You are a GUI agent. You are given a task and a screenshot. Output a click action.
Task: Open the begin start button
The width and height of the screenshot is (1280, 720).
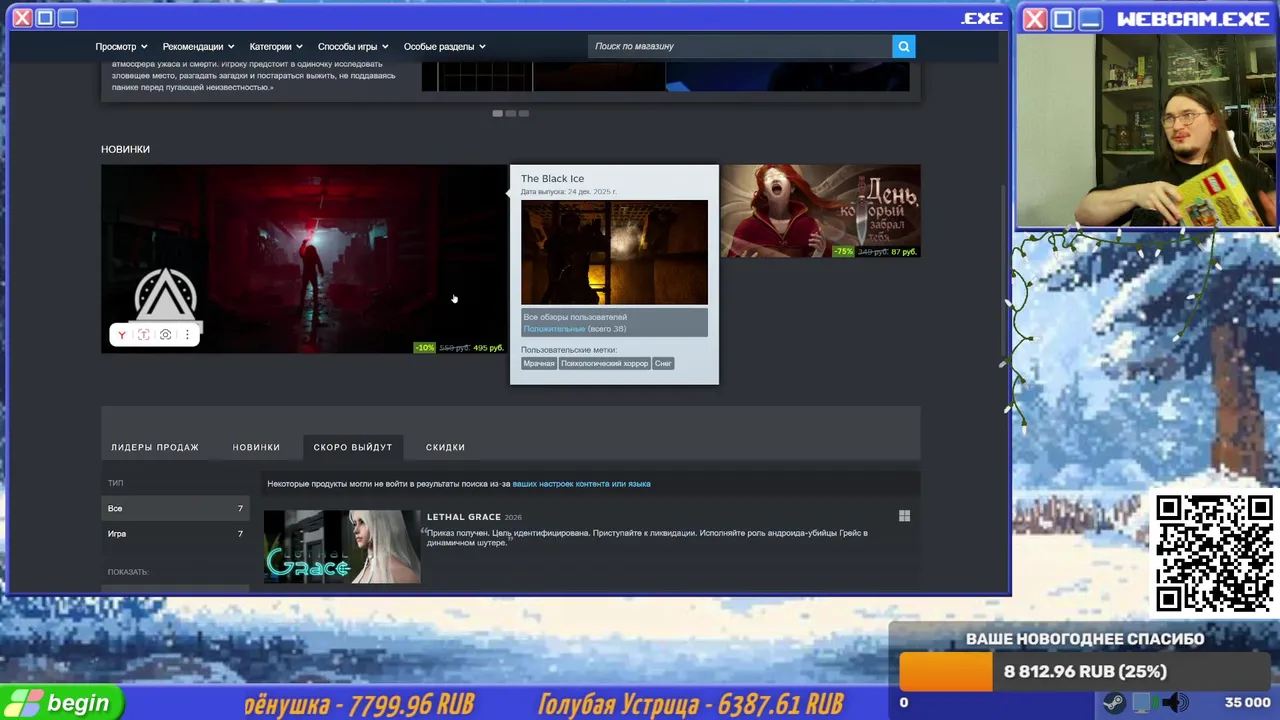pos(62,703)
